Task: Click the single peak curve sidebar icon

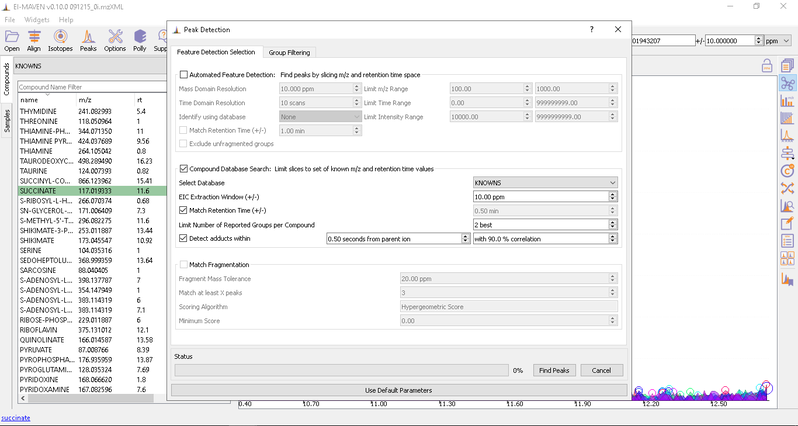Action: (x=787, y=135)
